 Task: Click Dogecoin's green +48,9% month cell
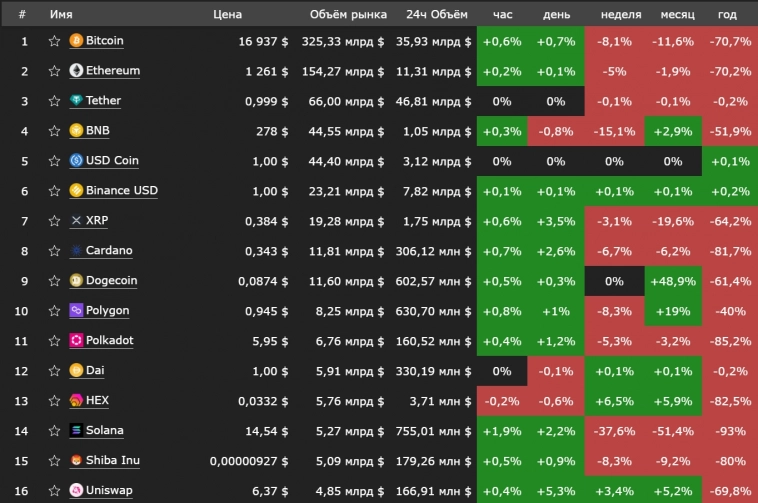tap(673, 281)
